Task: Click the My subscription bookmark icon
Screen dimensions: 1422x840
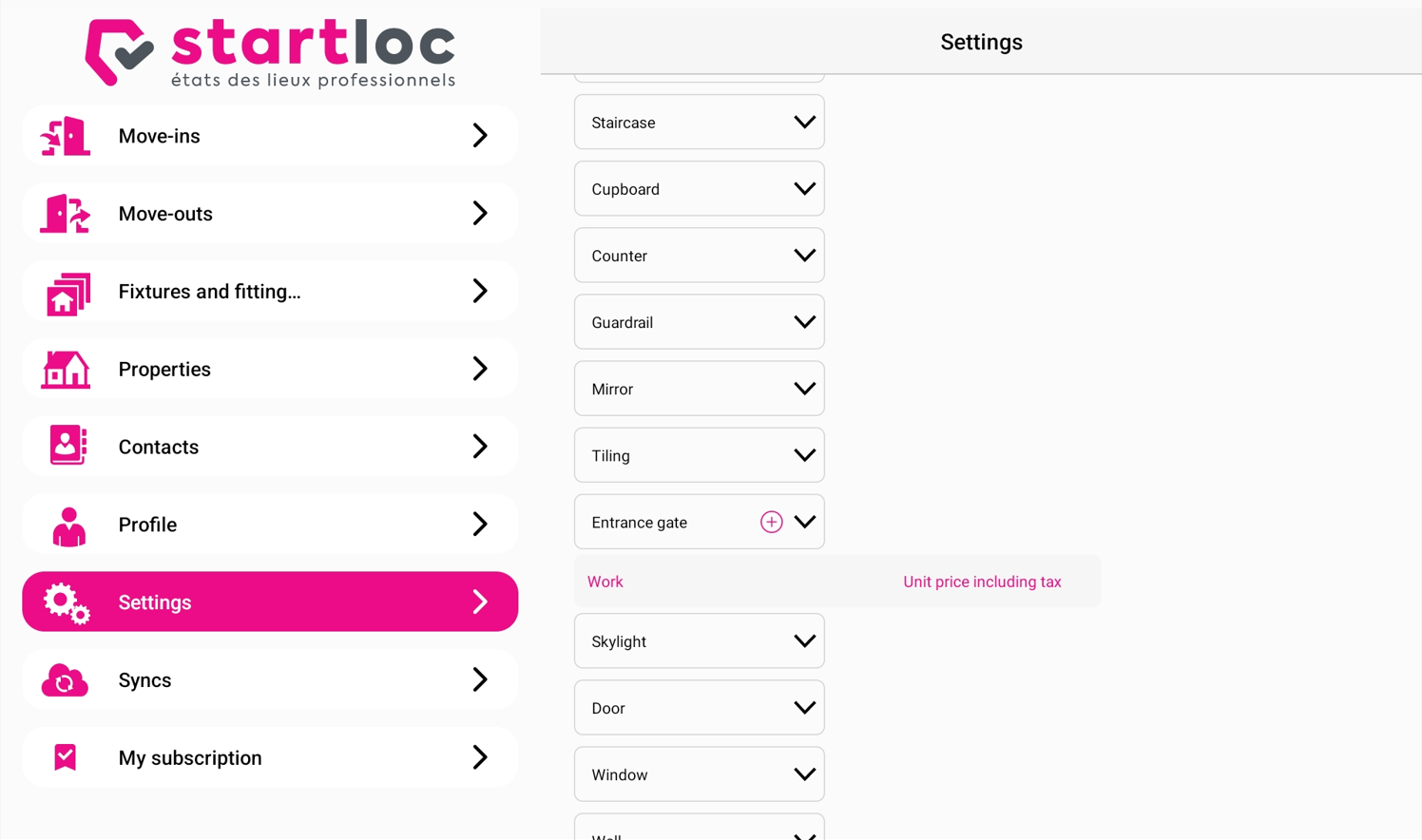Action: coord(65,757)
